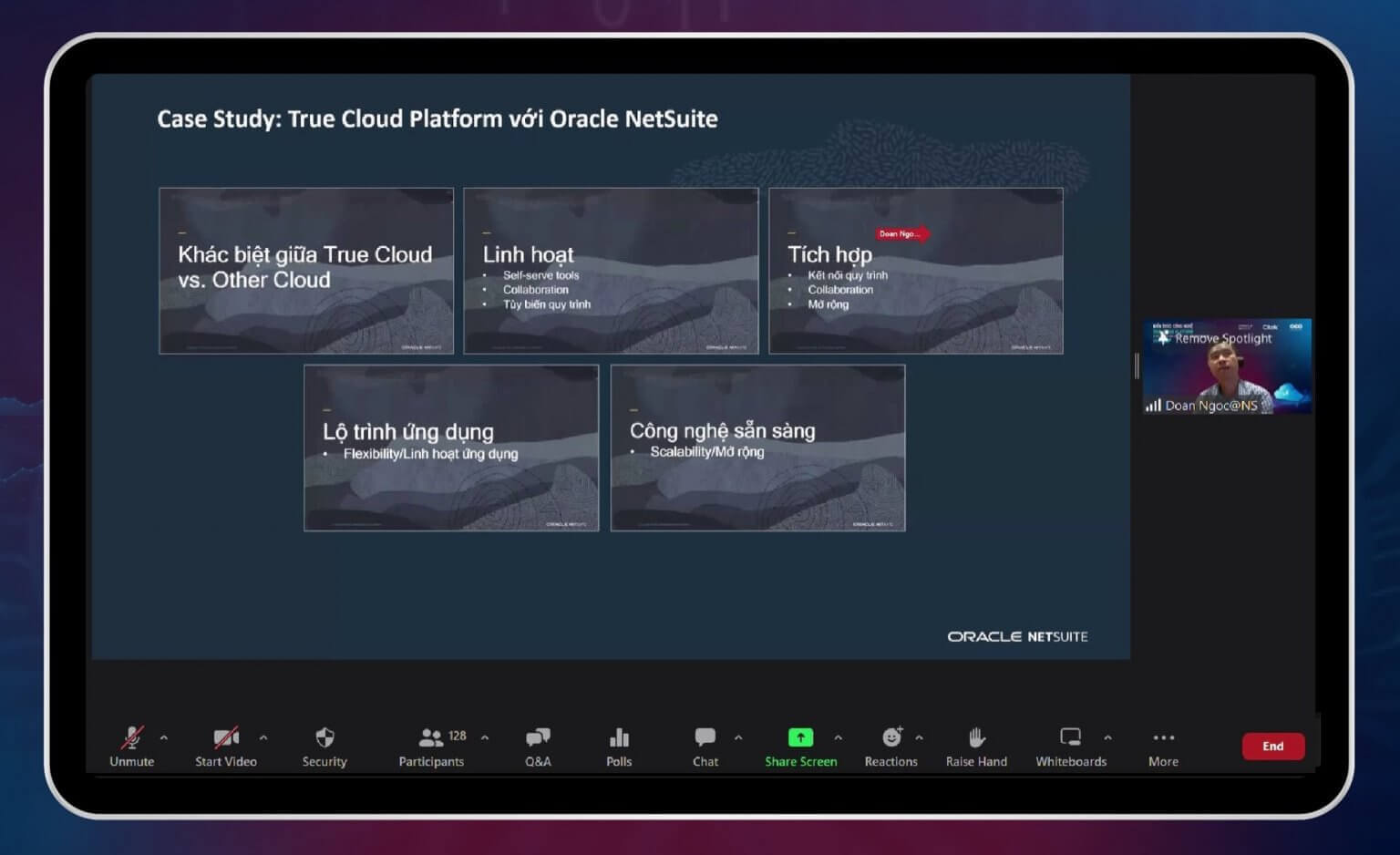
Task: Expand arrow next to Reactions
Action: (x=919, y=737)
